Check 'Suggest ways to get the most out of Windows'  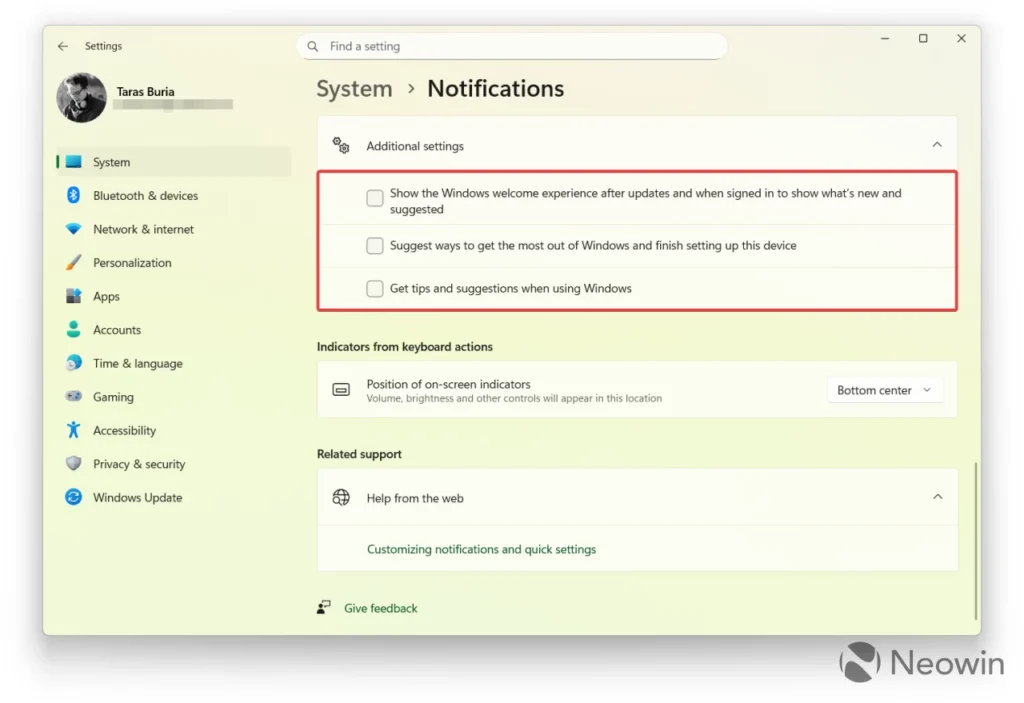375,246
